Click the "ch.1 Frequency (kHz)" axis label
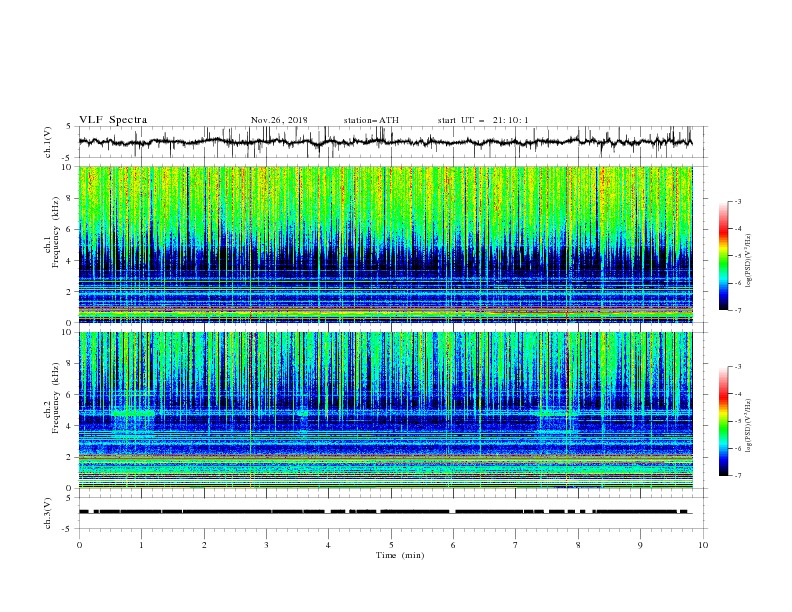 click(54, 231)
